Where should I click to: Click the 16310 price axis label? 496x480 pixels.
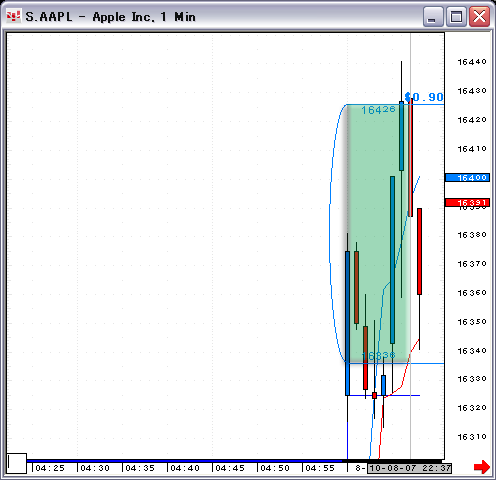coord(472,437)
